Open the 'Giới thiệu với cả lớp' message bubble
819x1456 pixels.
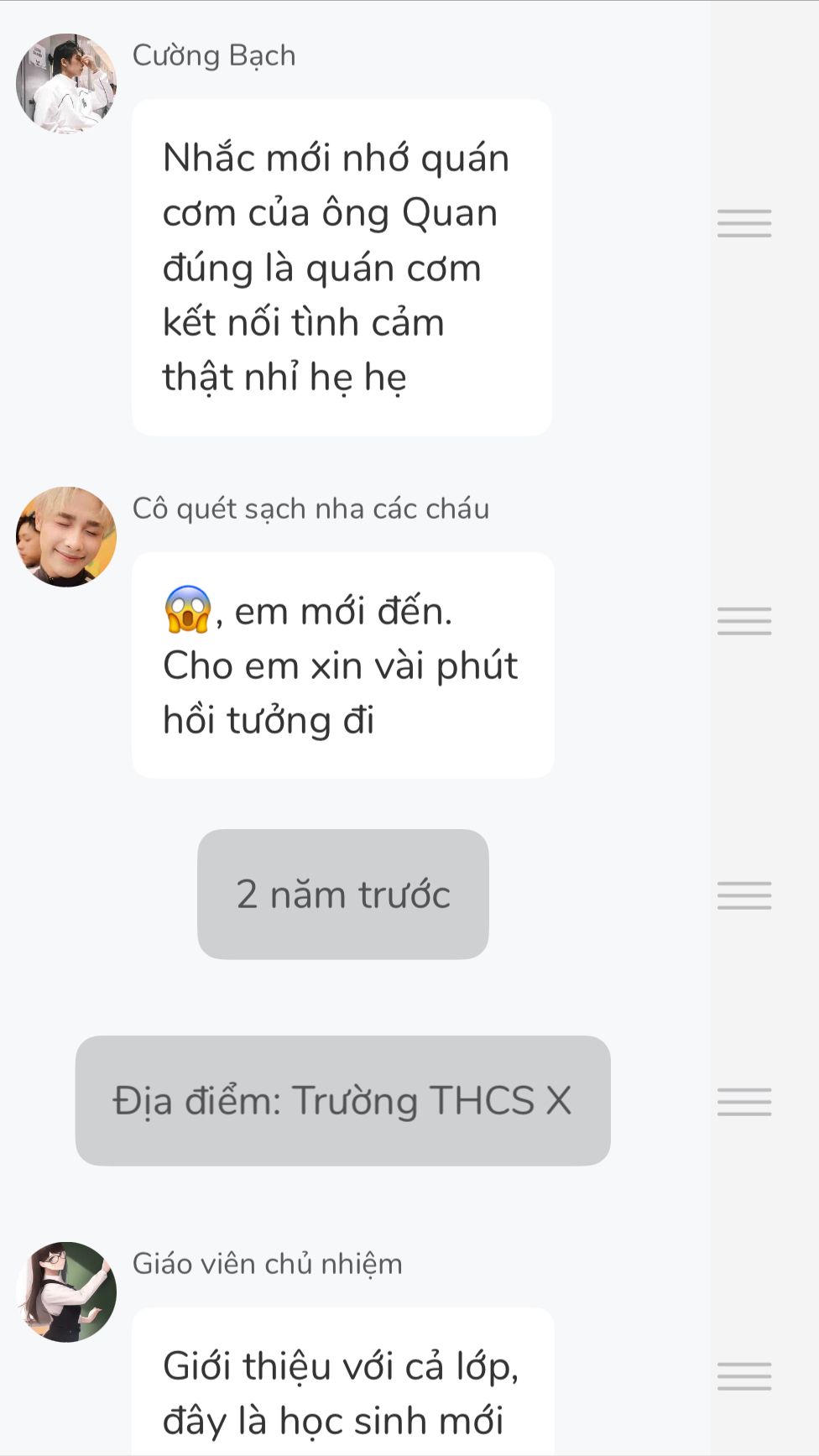click(343, 1381)
